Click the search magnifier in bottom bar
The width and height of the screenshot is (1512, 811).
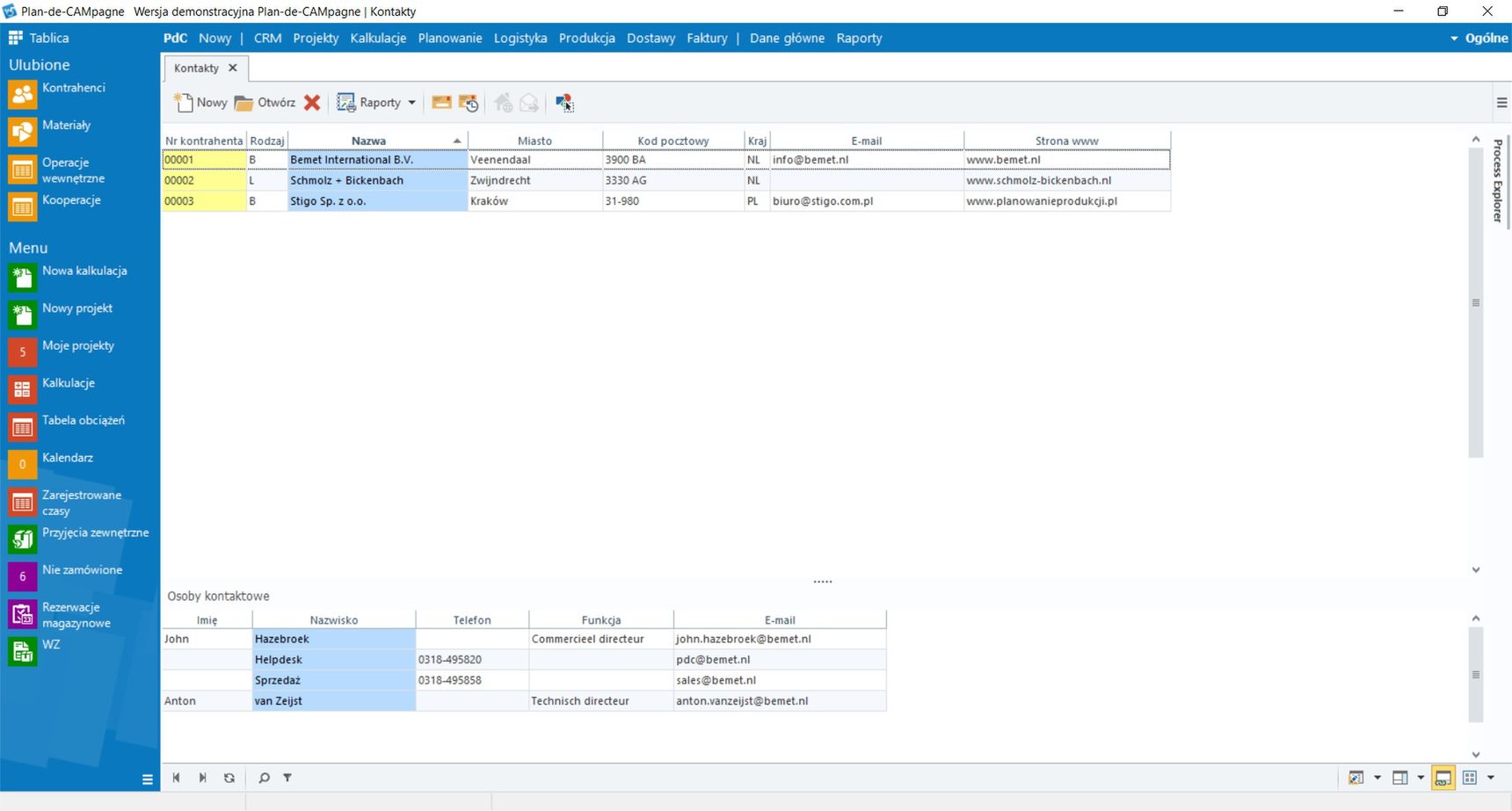(x=264, y=778)
